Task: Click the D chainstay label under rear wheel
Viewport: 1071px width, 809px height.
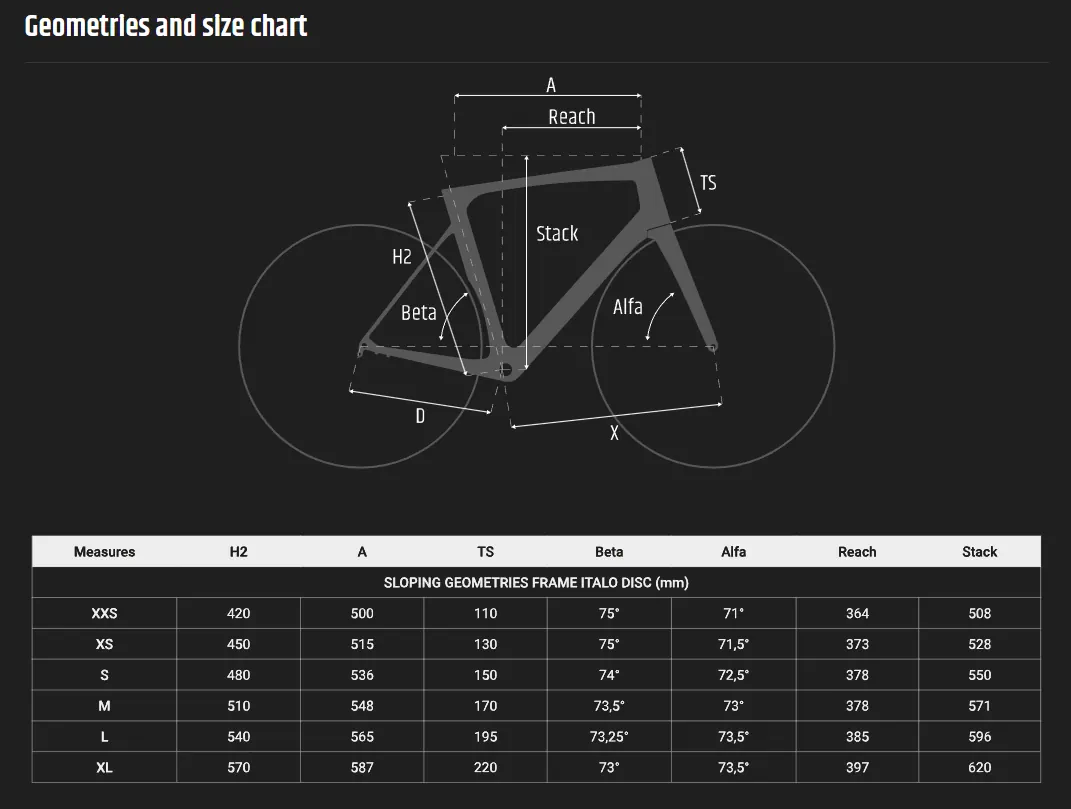Action: (420, 416)
